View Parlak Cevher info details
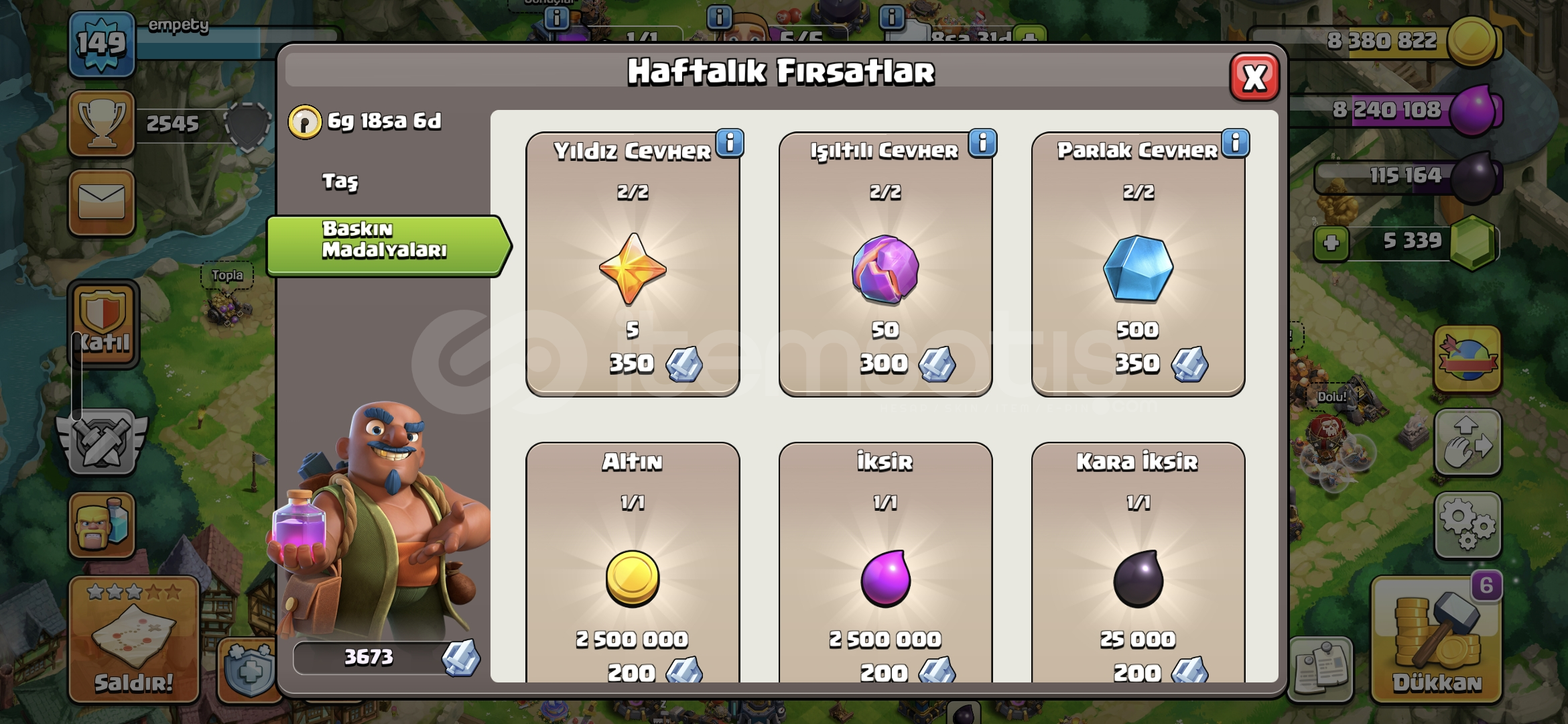 point(1235,143)
